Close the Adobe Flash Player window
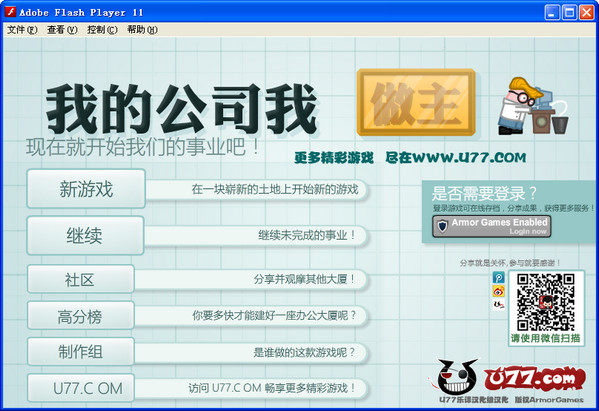This screenshot has height=411, width=599. pyautogui.click(x=586, y=12)
